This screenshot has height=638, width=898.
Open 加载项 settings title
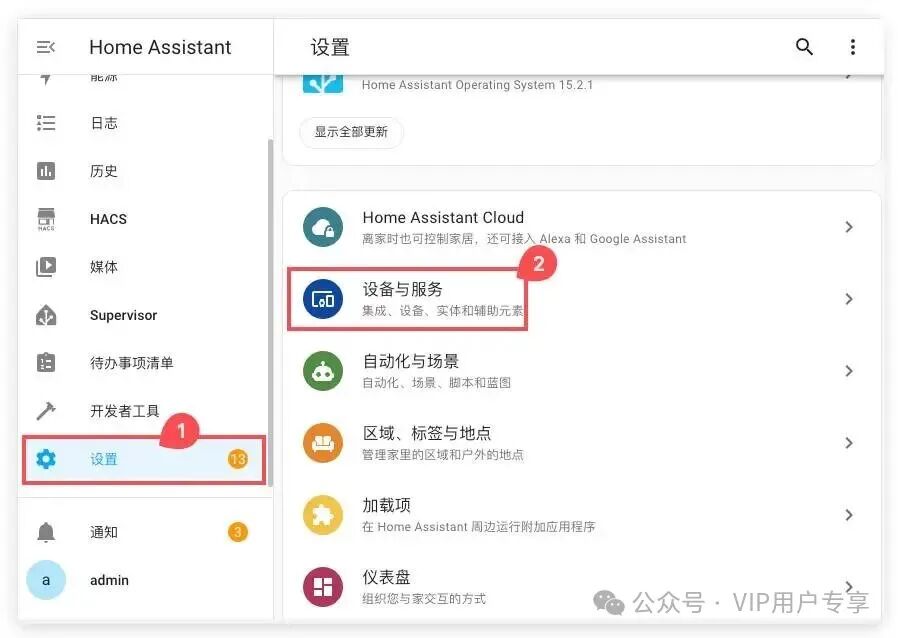tap(387, 505)
